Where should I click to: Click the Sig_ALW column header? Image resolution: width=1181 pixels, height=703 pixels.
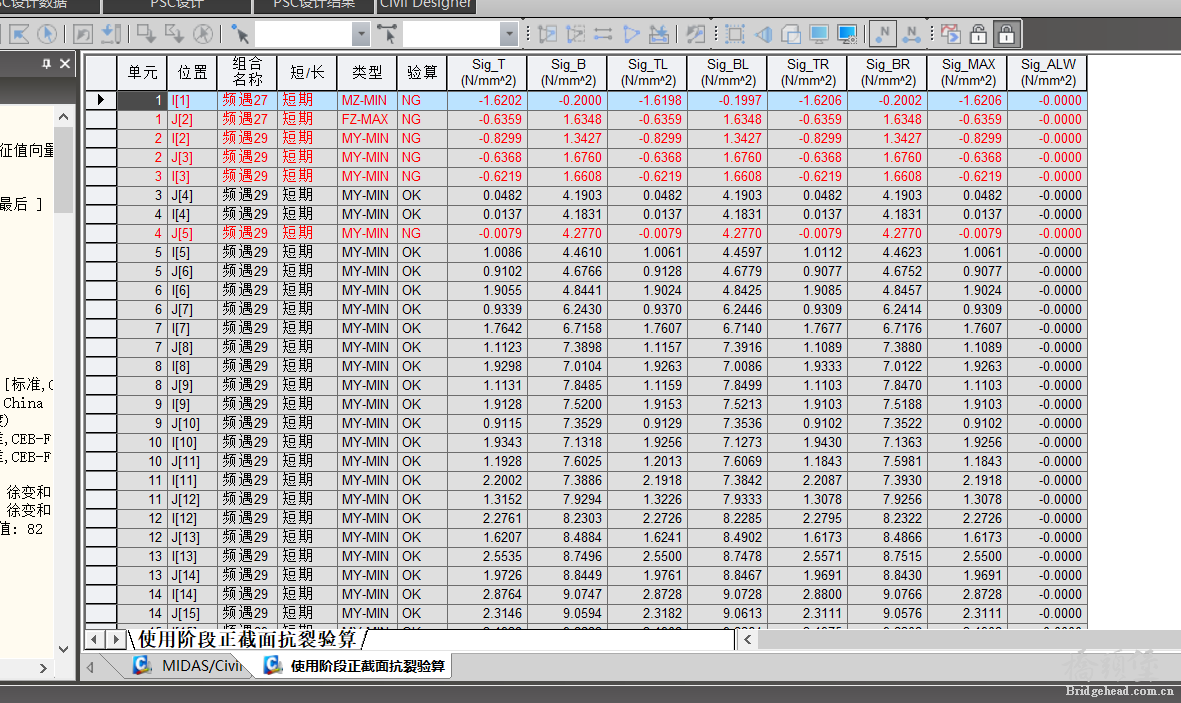(x=1047, y=72)
